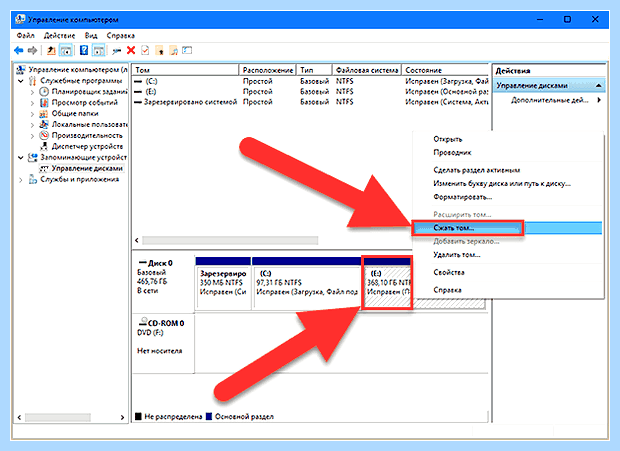Collapse the Управление дисками actions section
Image resolution: width=620 pixels, height=451 pixels.
tap(599, 85)
